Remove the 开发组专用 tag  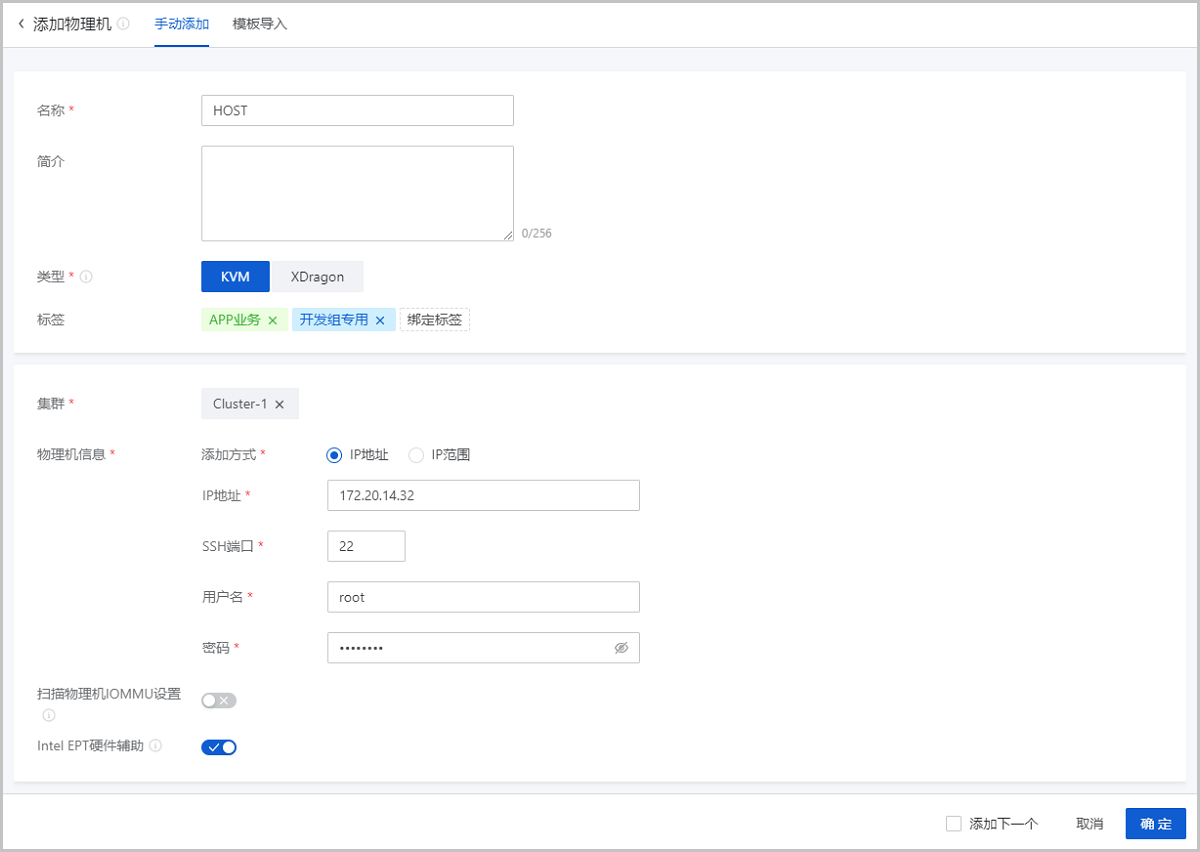pos(380,321)
